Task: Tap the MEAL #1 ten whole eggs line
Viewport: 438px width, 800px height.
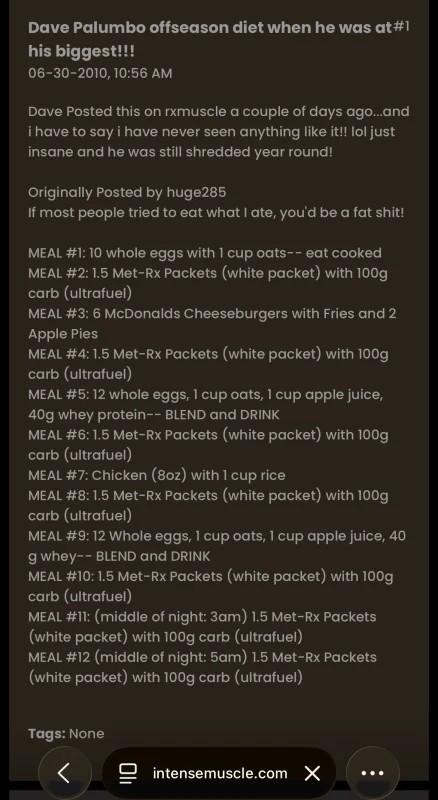Action: click(205, 253)
